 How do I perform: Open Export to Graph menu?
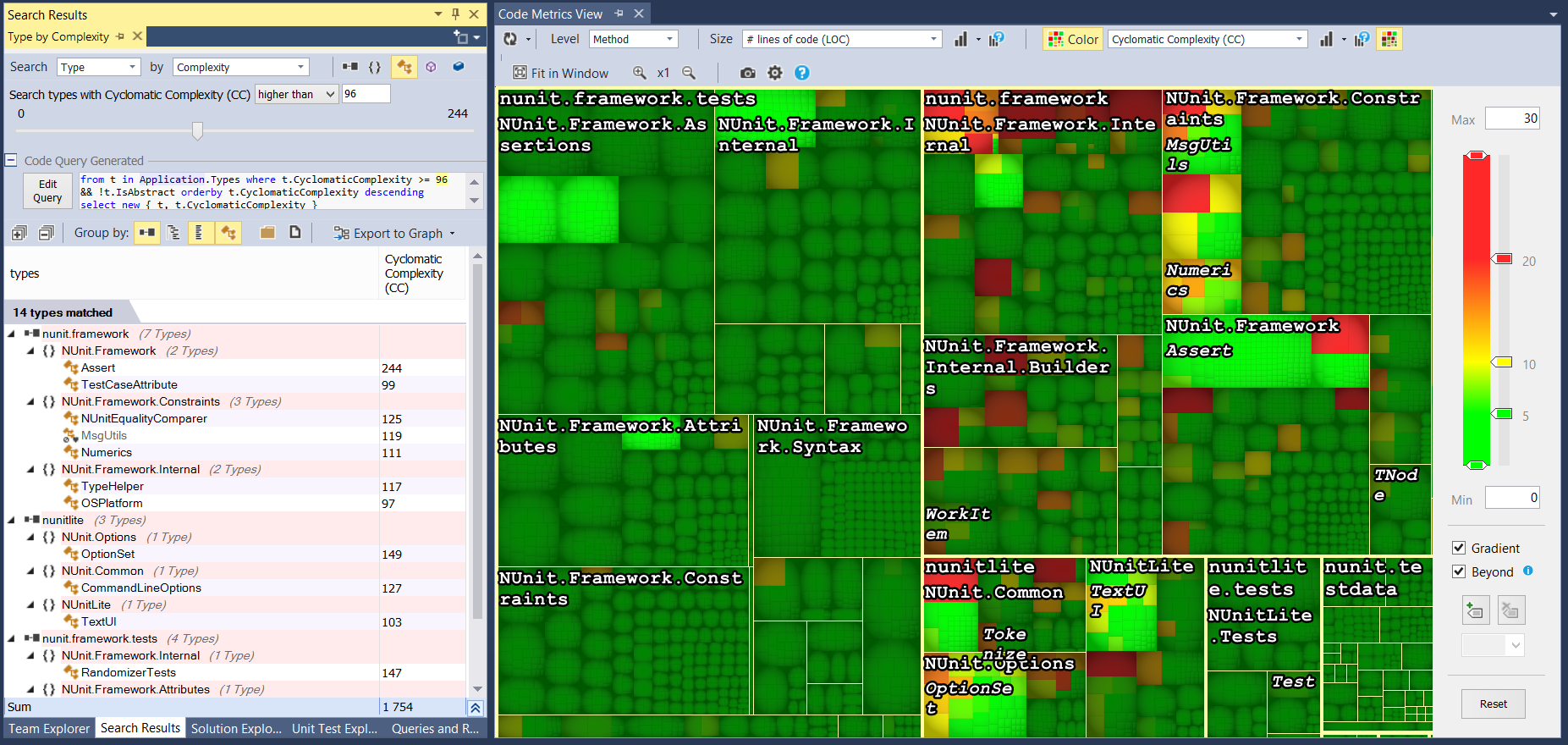click(394, 234)
